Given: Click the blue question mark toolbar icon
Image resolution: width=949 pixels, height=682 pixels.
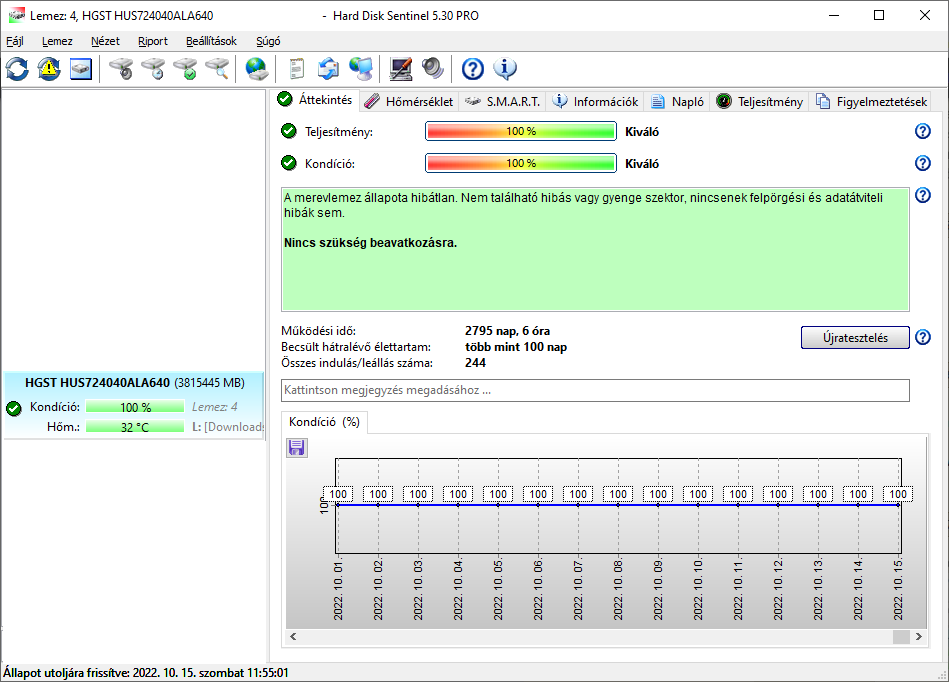Looking at the screenshot, I should pyautogui.click(x=473, y=69).
